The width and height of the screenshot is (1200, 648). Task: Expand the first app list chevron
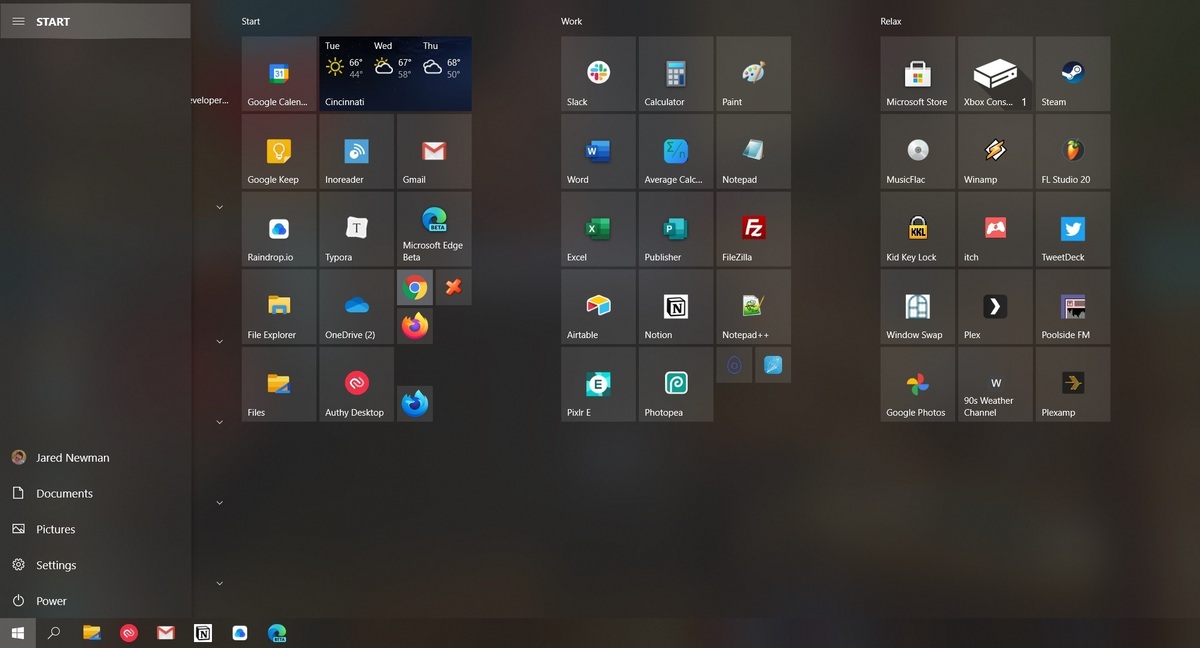(219, 208)
